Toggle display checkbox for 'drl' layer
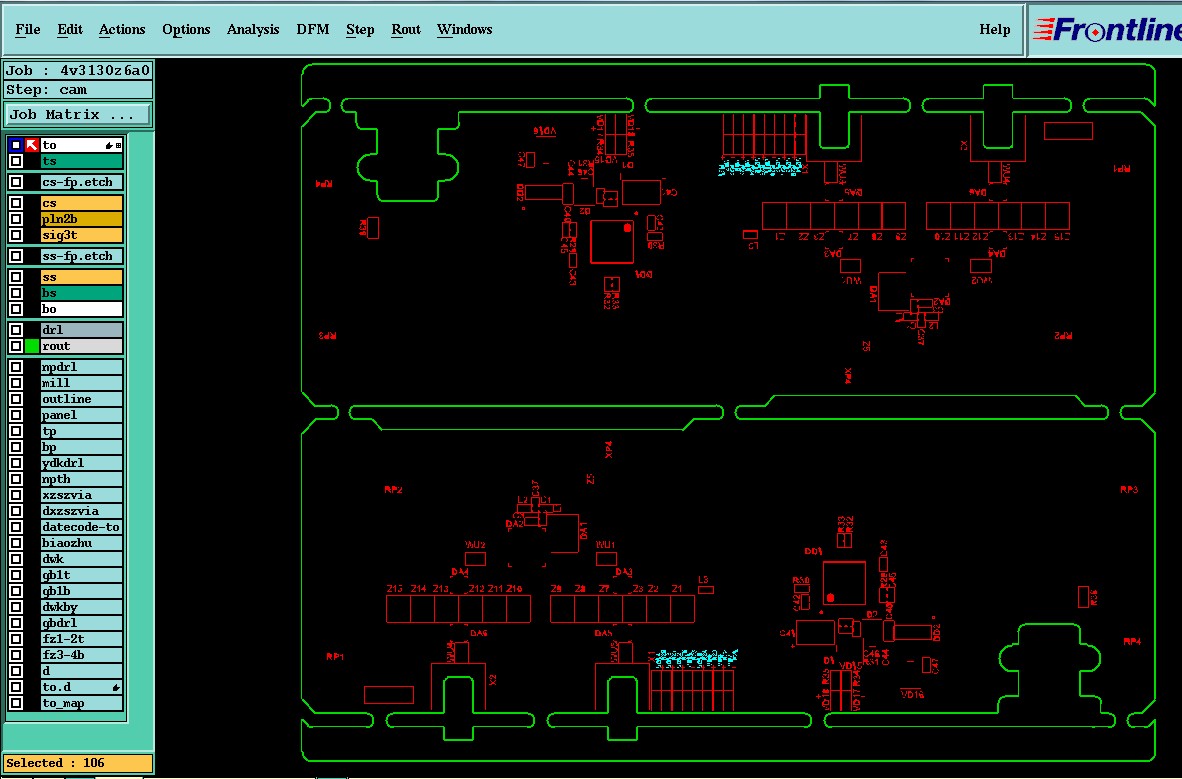Viewport: 1182px width, 779px height. pyautogui.click(x=16, y=330)
